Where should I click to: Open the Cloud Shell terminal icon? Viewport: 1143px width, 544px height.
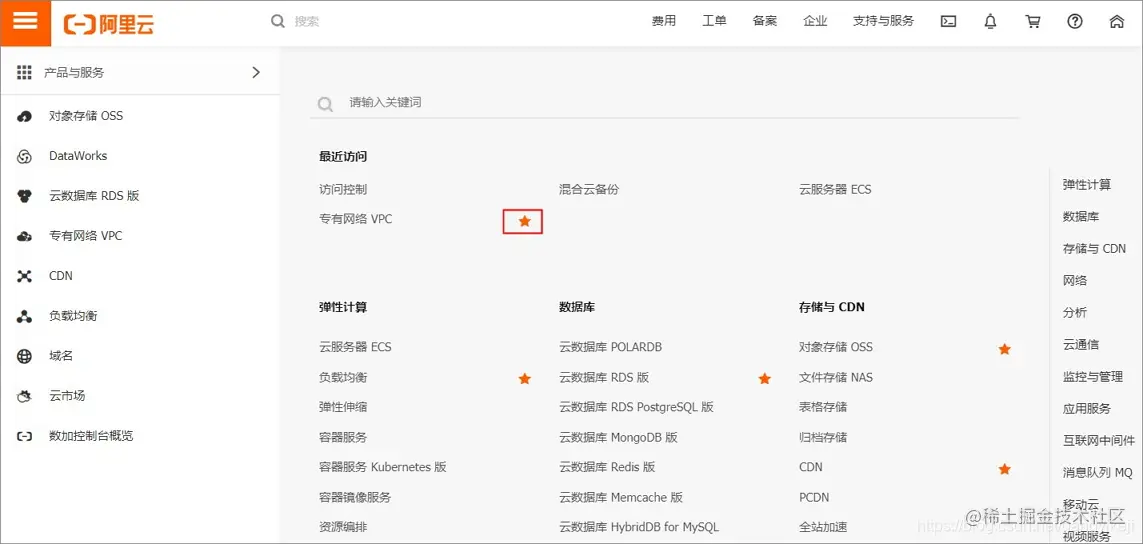[948, 22]
